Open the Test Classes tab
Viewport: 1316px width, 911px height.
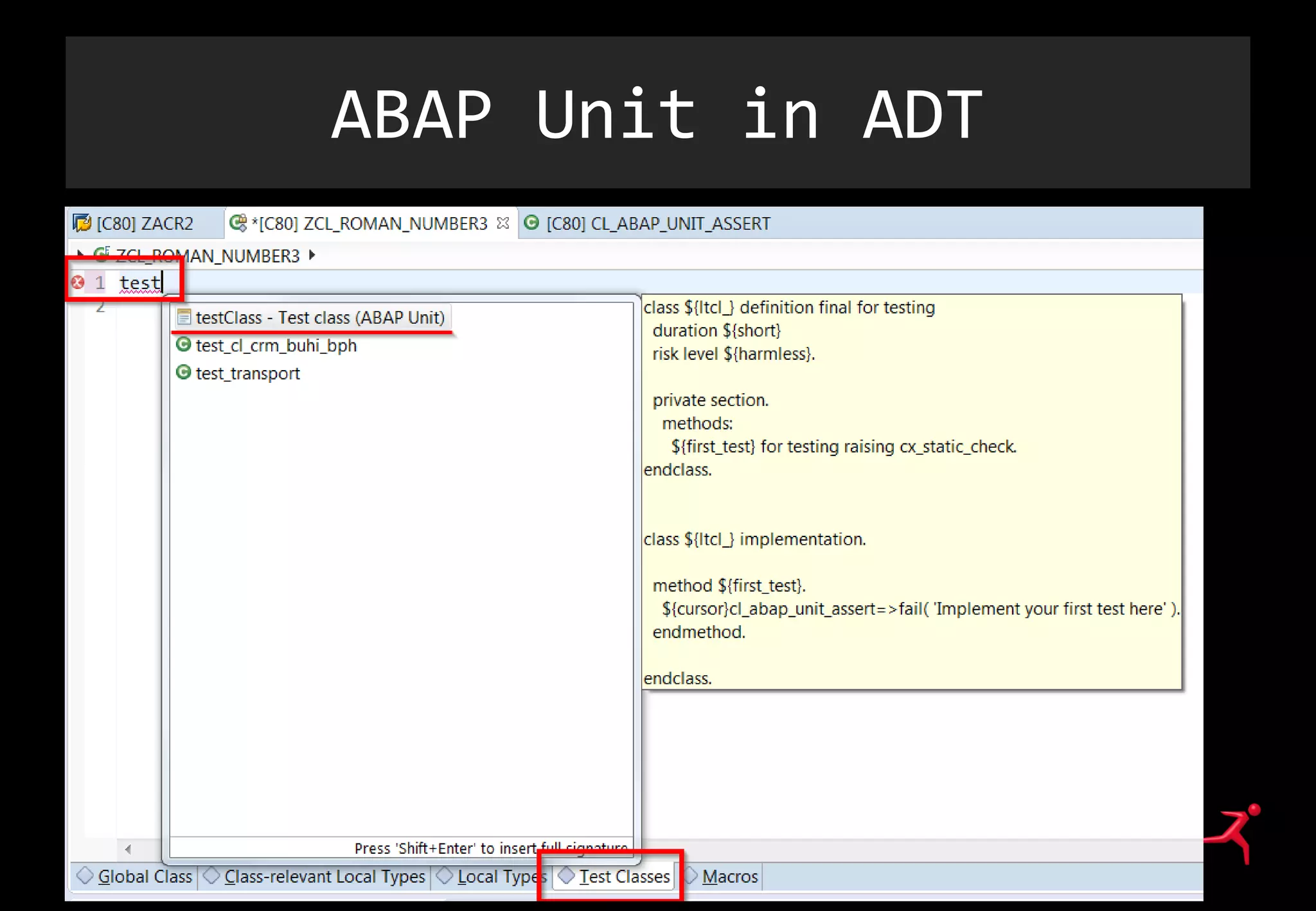tap(614, 876)
